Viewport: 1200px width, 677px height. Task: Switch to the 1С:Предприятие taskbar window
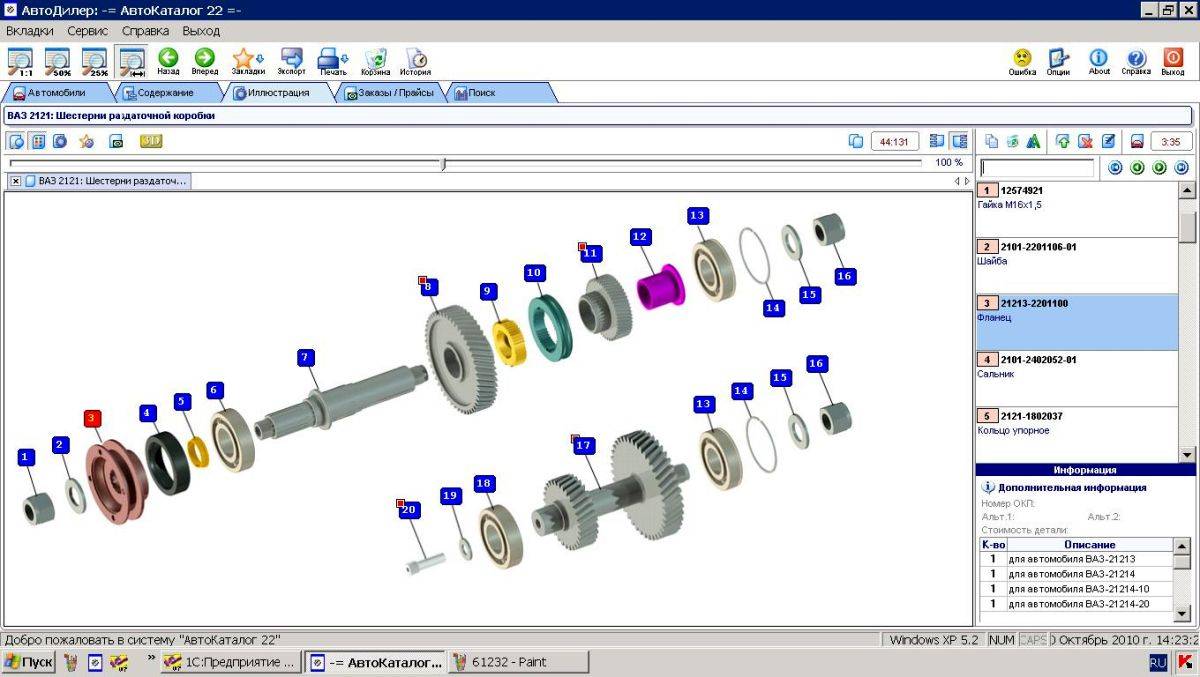pos(229,662)
